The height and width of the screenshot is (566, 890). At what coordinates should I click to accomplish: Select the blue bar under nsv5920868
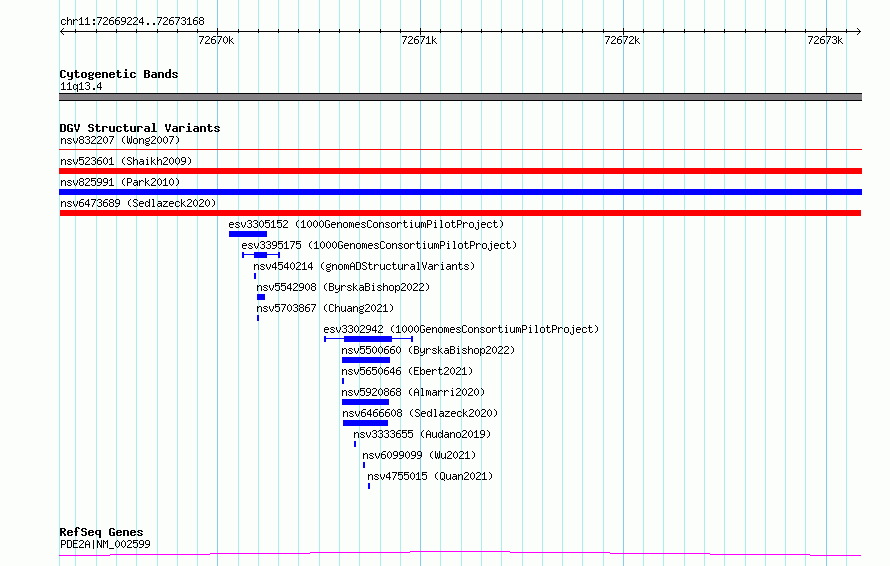click(365, 402)
